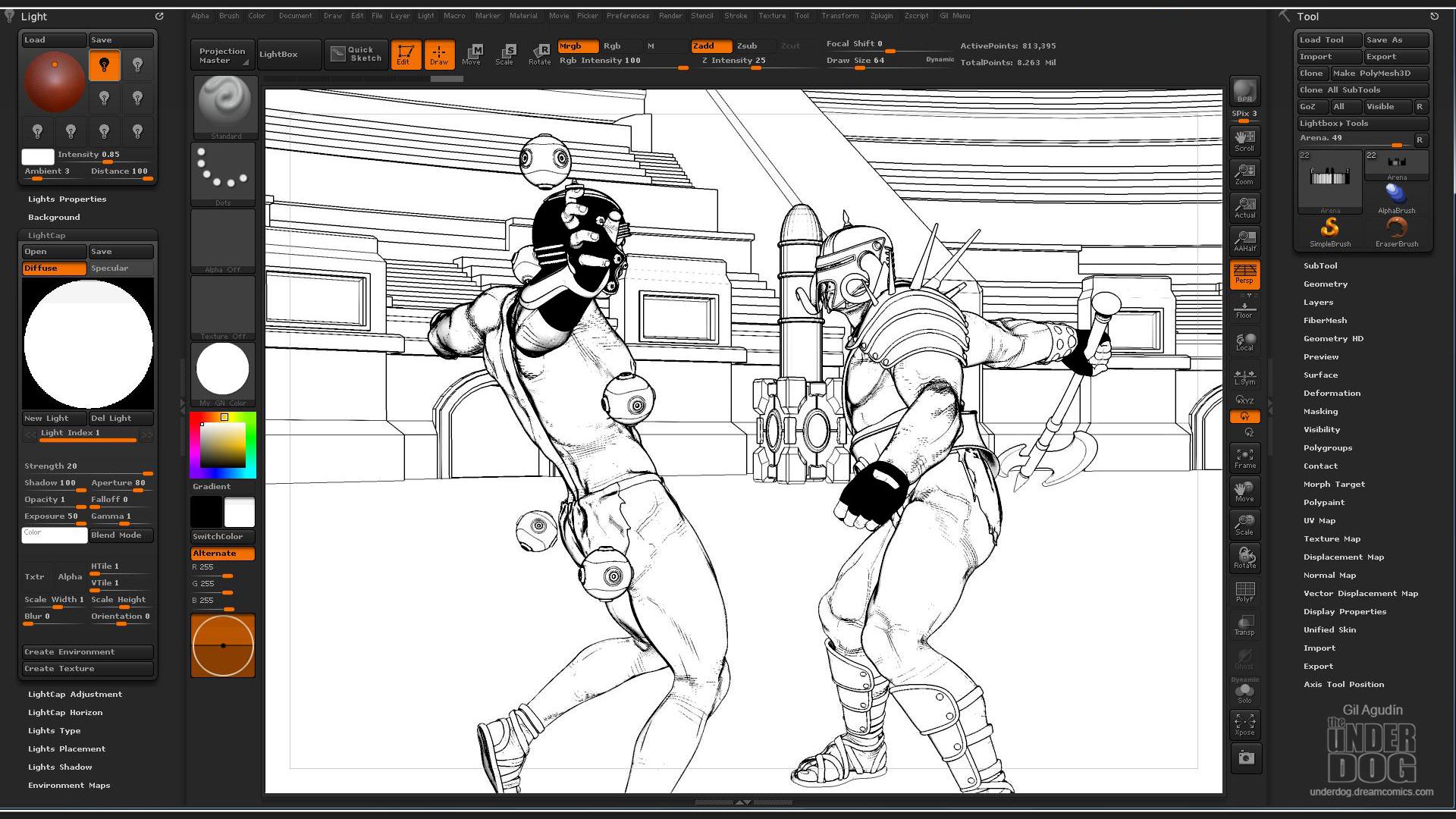Toggle L.Sym local symmetry
The height and width of the screenshot is (819, 1456).
coord(1244,377)
